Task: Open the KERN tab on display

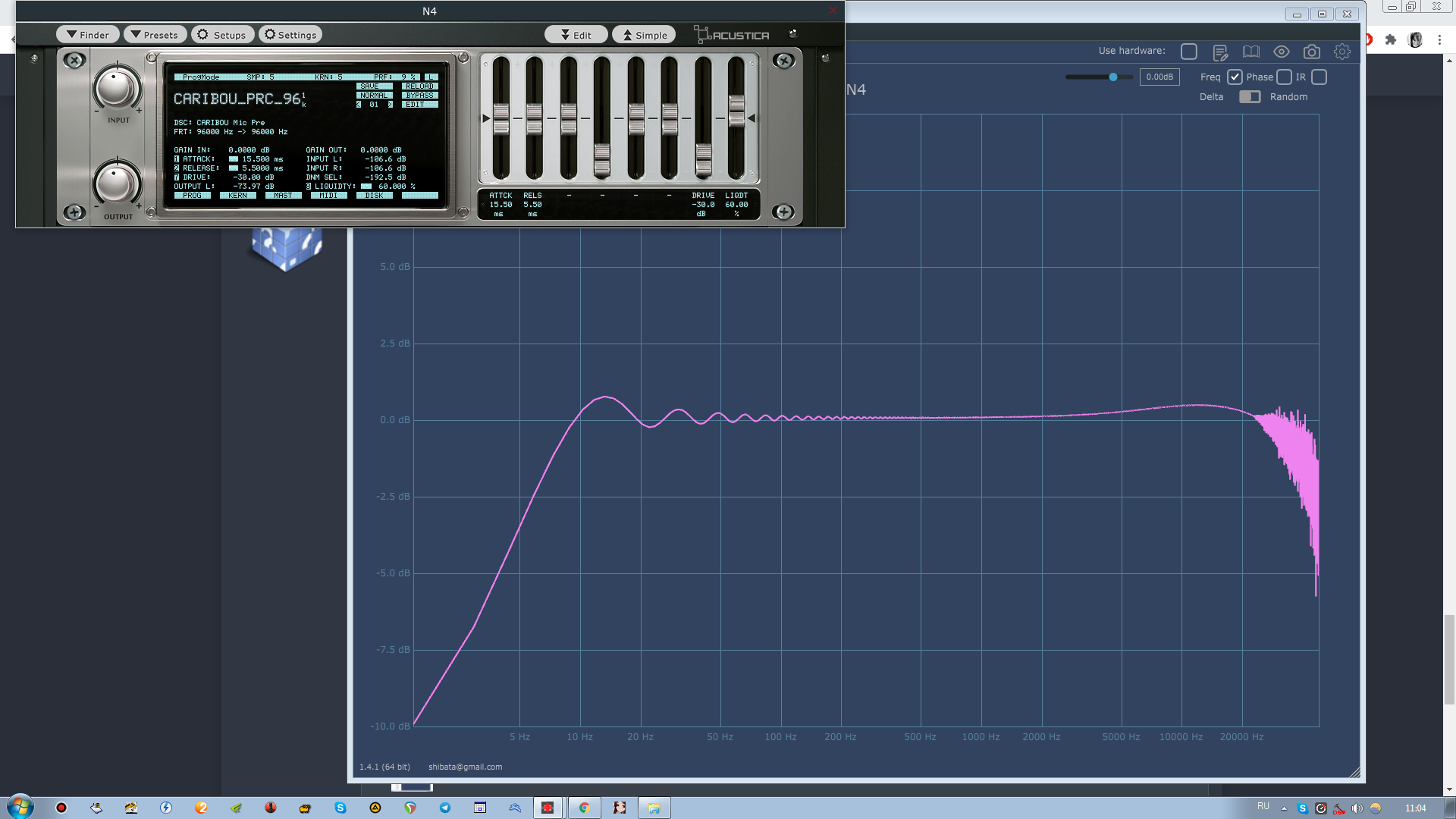Action: click(237, 196)
